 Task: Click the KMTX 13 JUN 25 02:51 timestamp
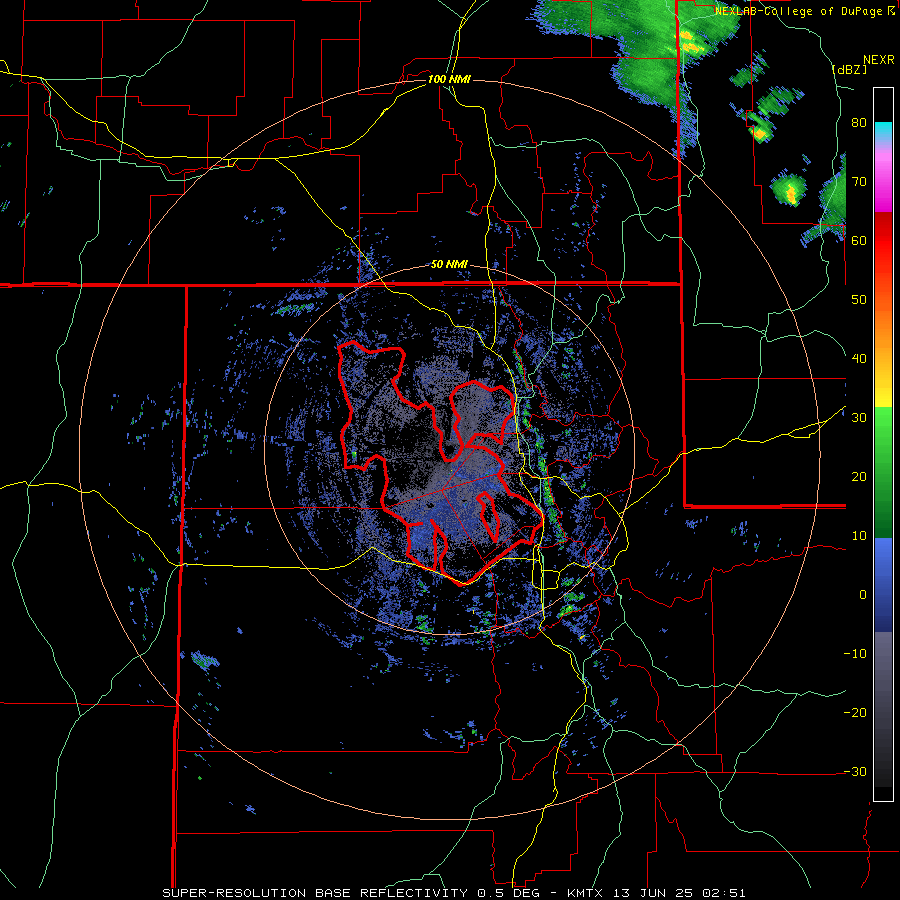tap(656, 893)
